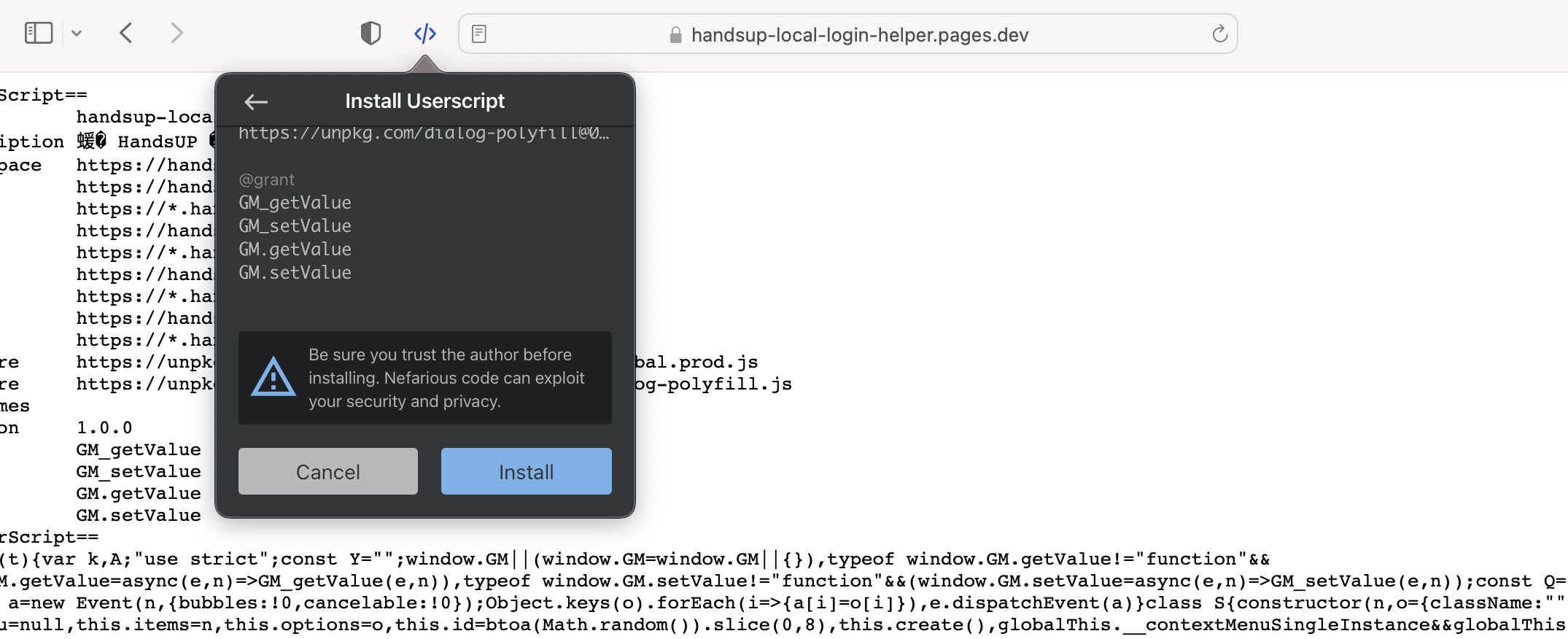1568x639 pixels.
Task: Click the handsup-local-login-helper.pages.dev address field
Action: (859, 35)
